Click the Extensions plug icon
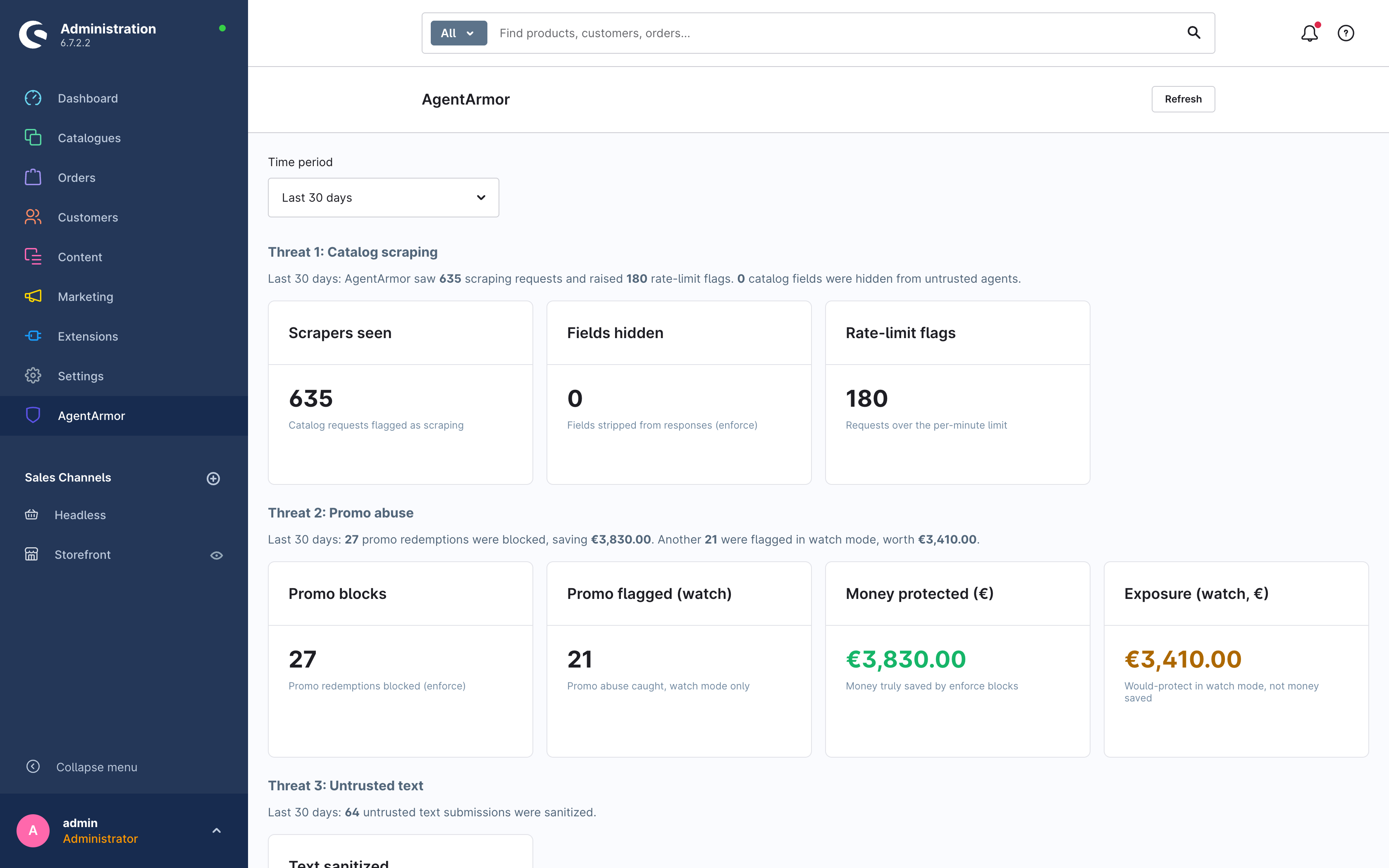The image size is (1389, 868). click(x=33, y=336)
